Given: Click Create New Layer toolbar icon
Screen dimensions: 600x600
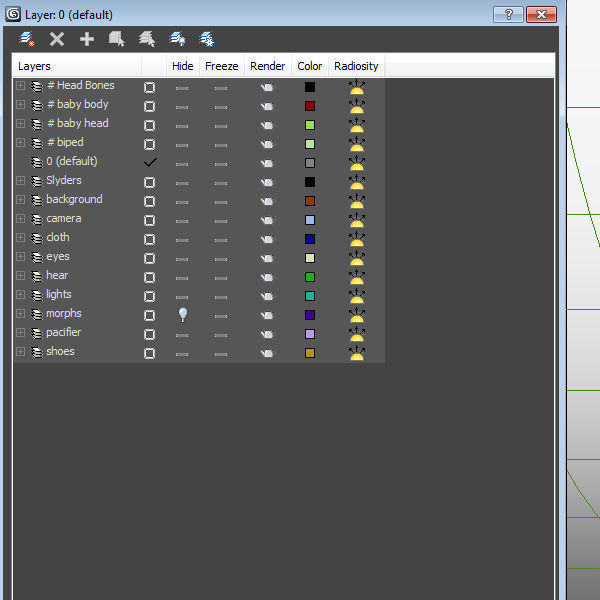Looking at the screenshot, I should (27, 39).
